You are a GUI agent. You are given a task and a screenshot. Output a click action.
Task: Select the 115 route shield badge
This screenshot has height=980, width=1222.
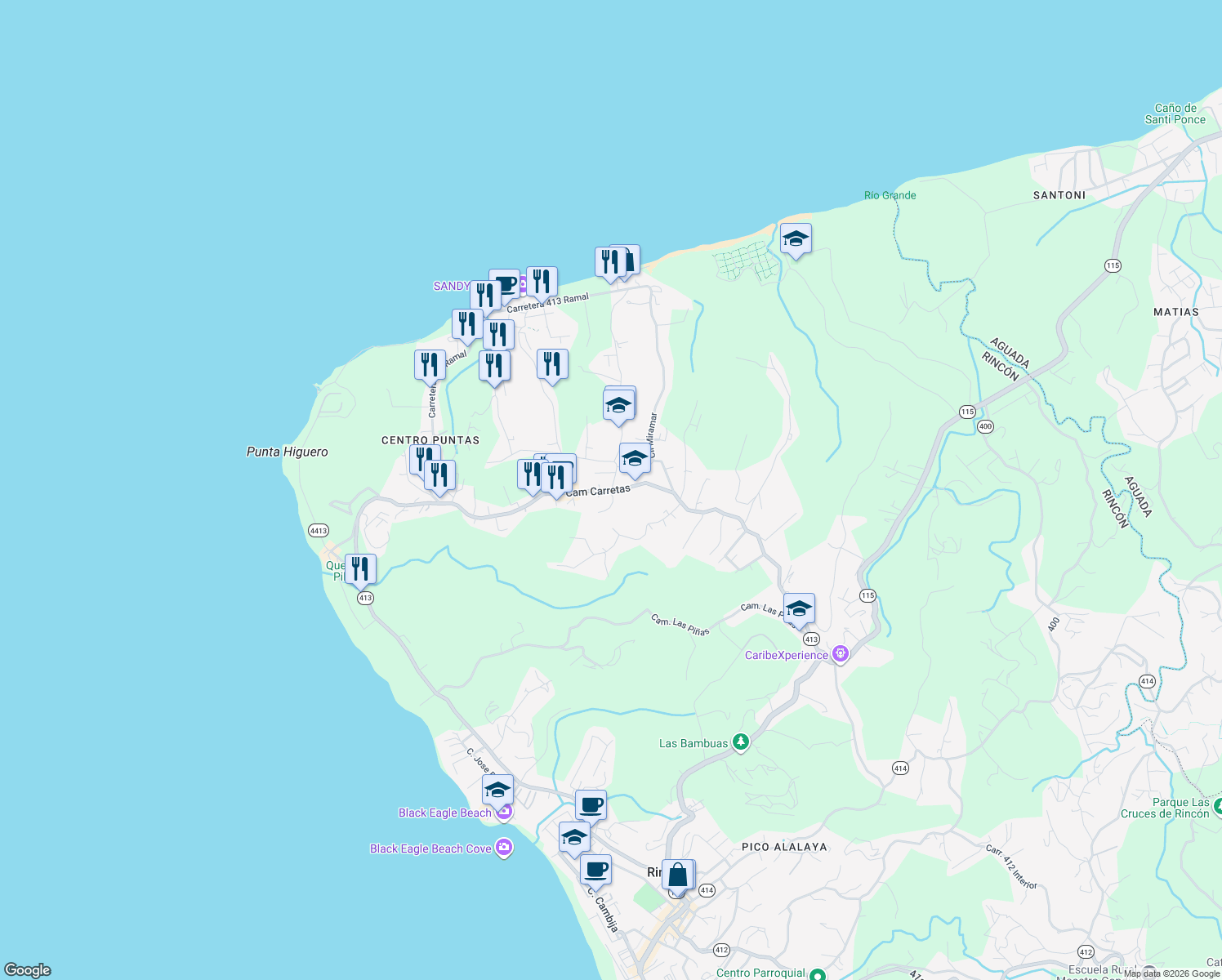tap(867, 596)
